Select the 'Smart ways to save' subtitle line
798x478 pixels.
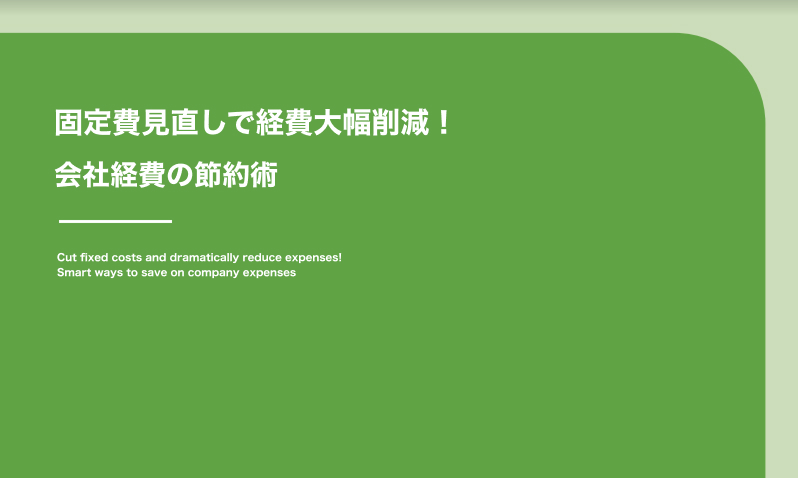(176, 272)
